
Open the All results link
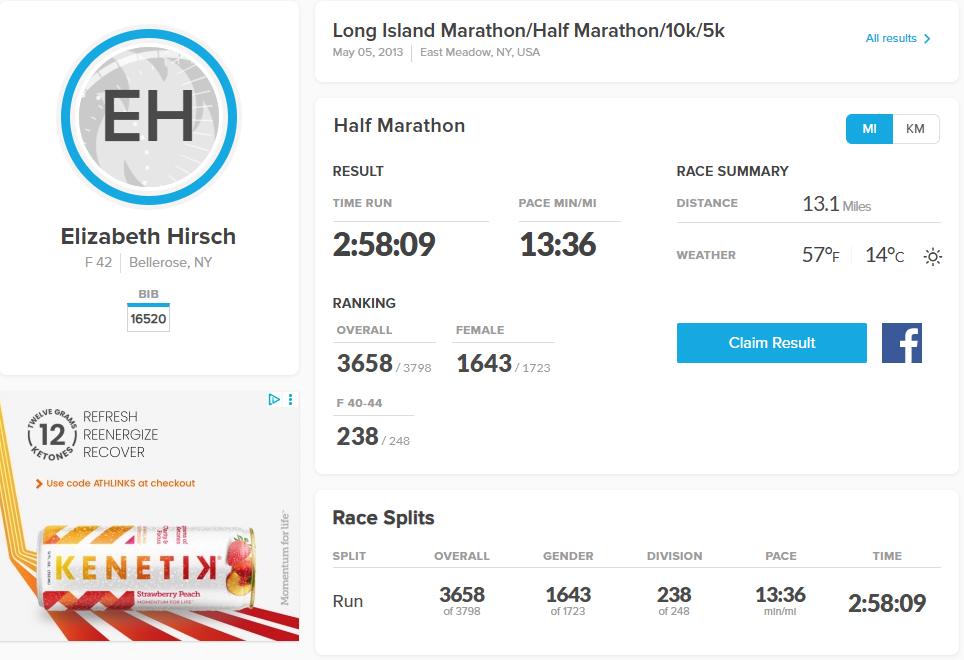(891, 39)
